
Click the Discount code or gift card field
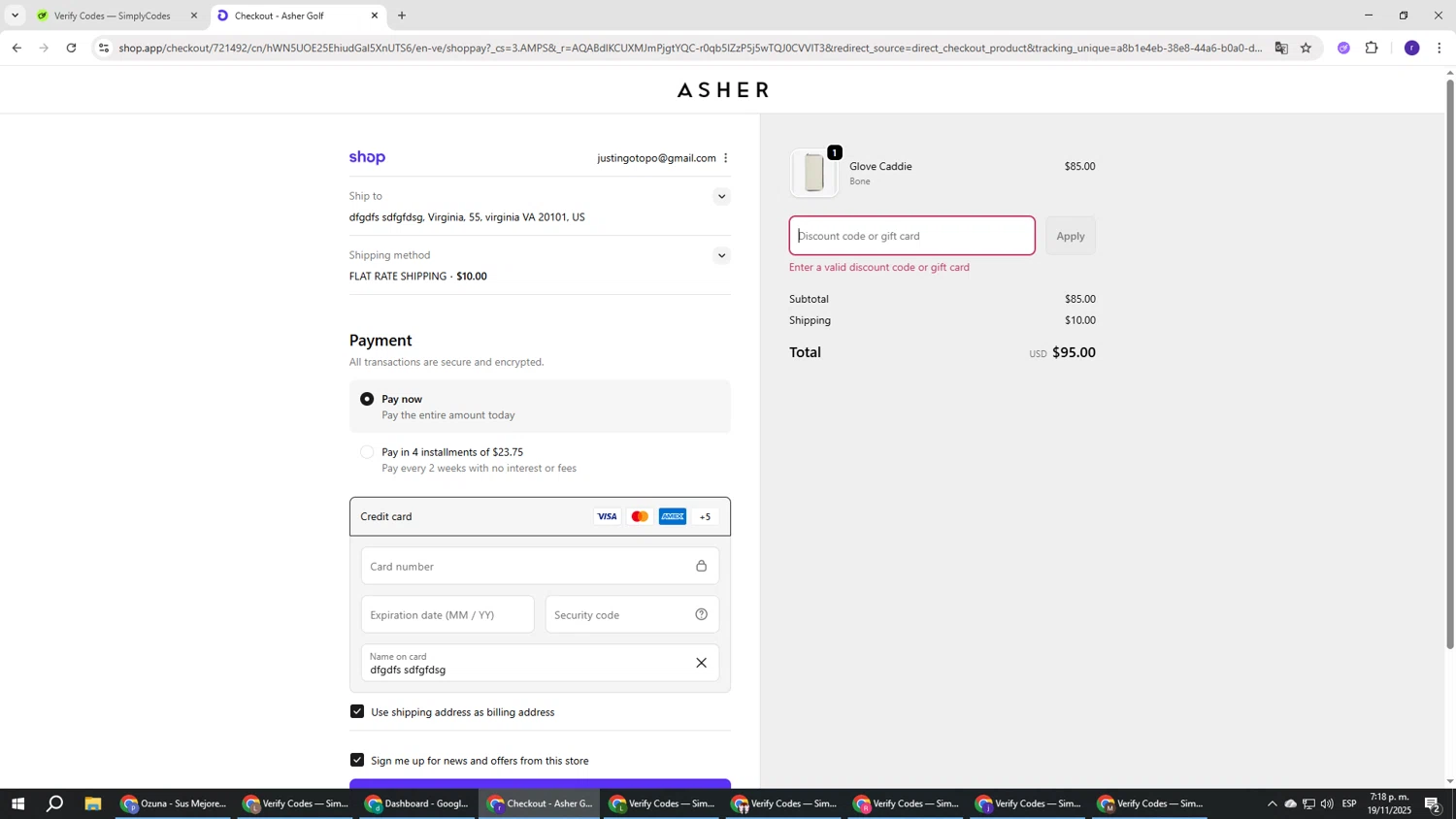pos(911,236)
